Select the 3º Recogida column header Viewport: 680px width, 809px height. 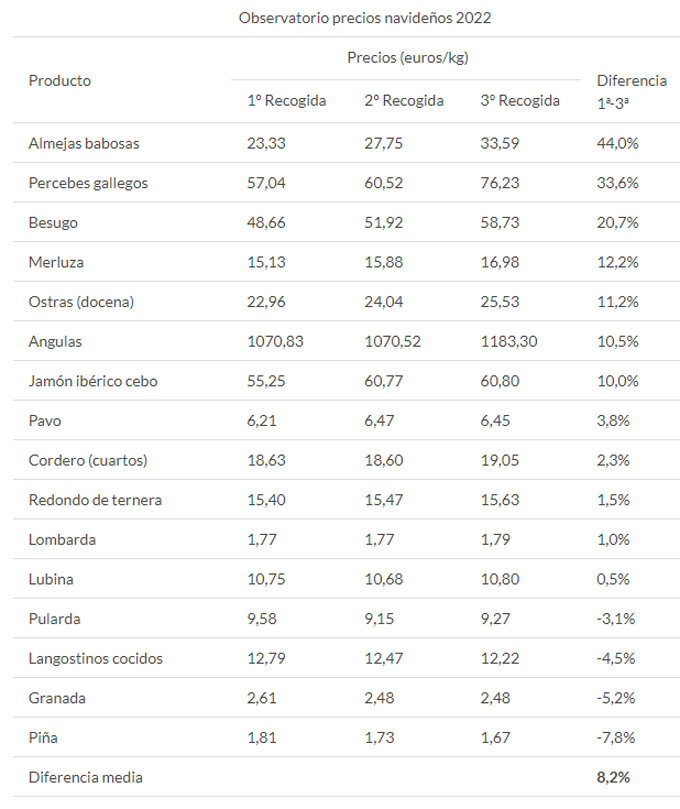coord(520,101)
